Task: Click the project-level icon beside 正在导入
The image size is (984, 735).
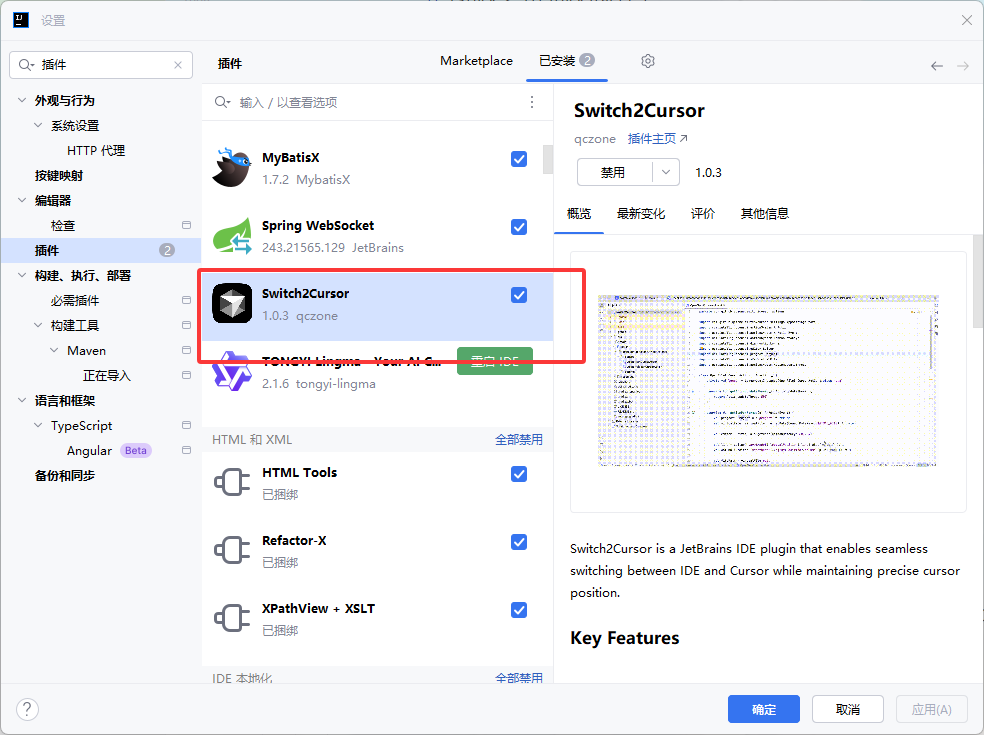Action: (x=186, y=375)
